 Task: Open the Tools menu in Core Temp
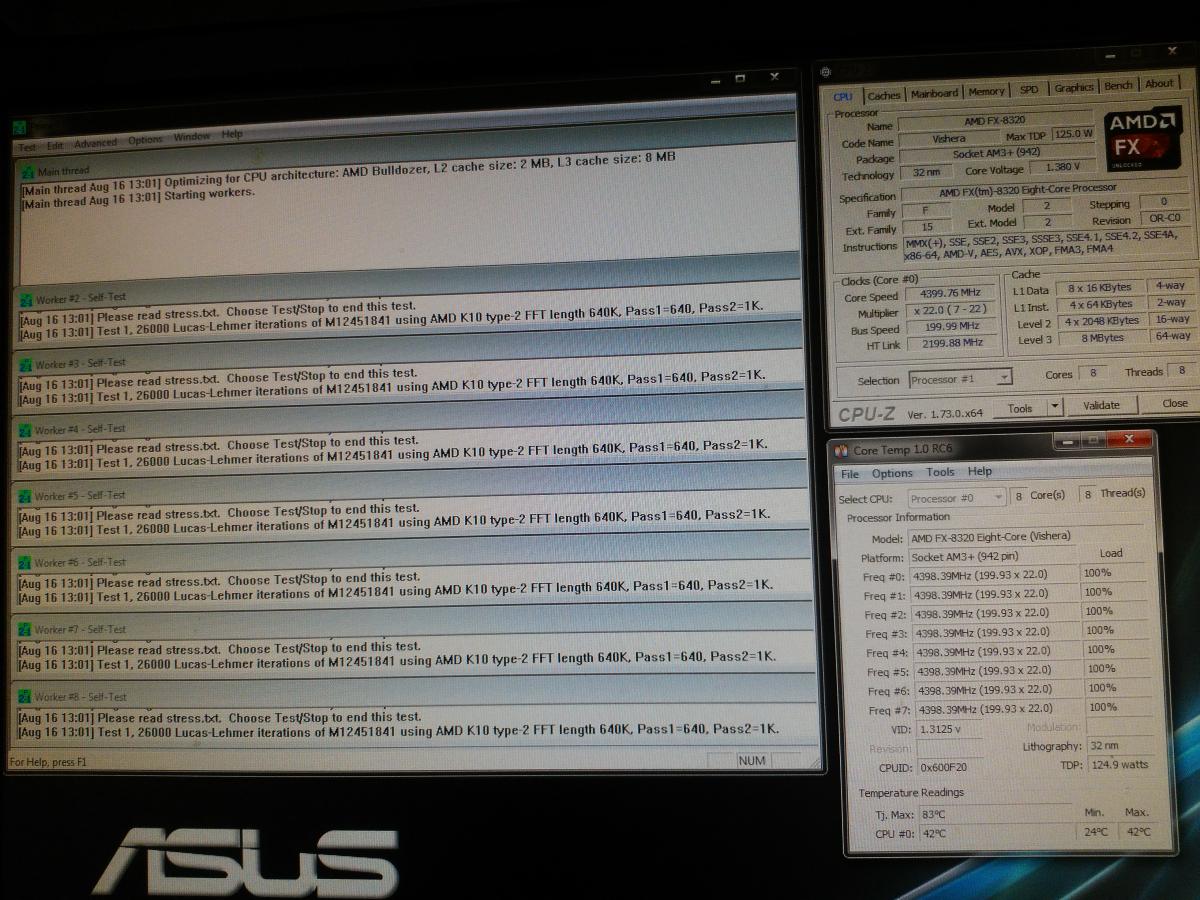tap(940, 472)
